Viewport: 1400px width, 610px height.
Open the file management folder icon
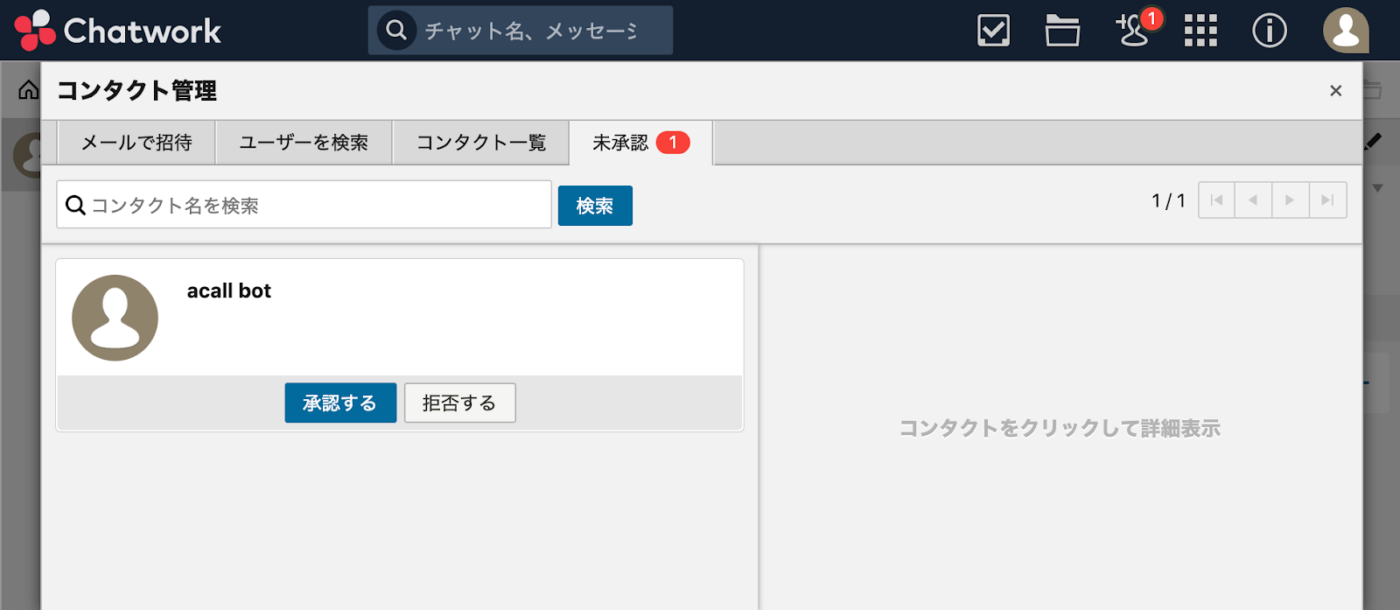1063,31
